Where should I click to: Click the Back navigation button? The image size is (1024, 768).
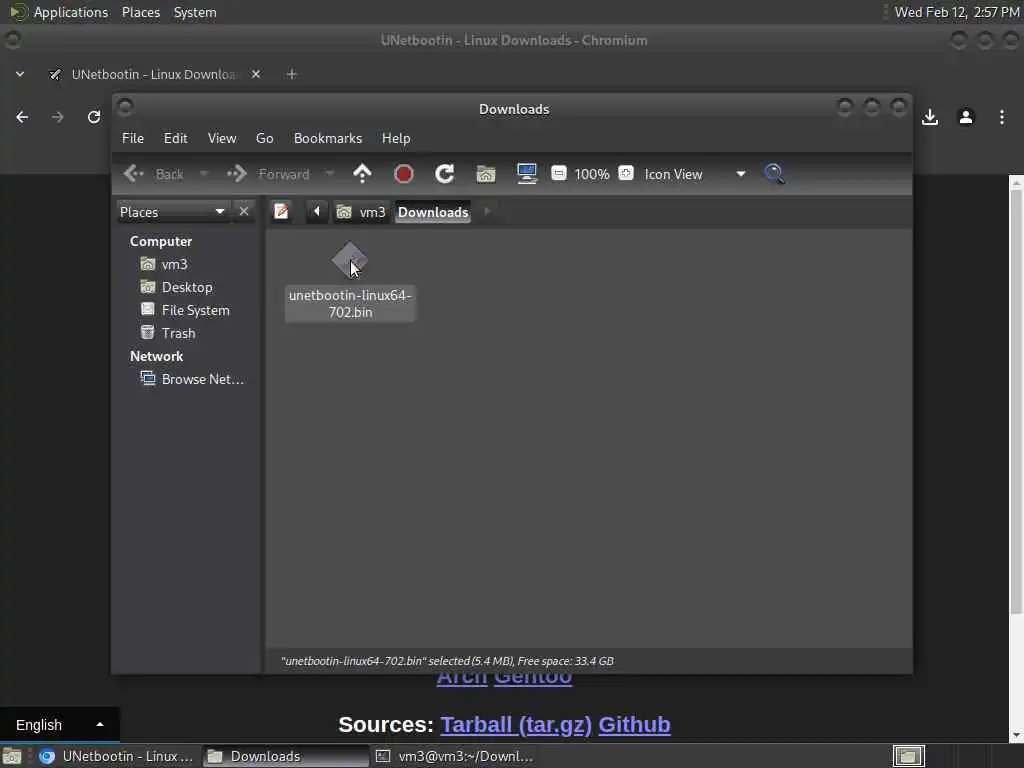(154, 174)
